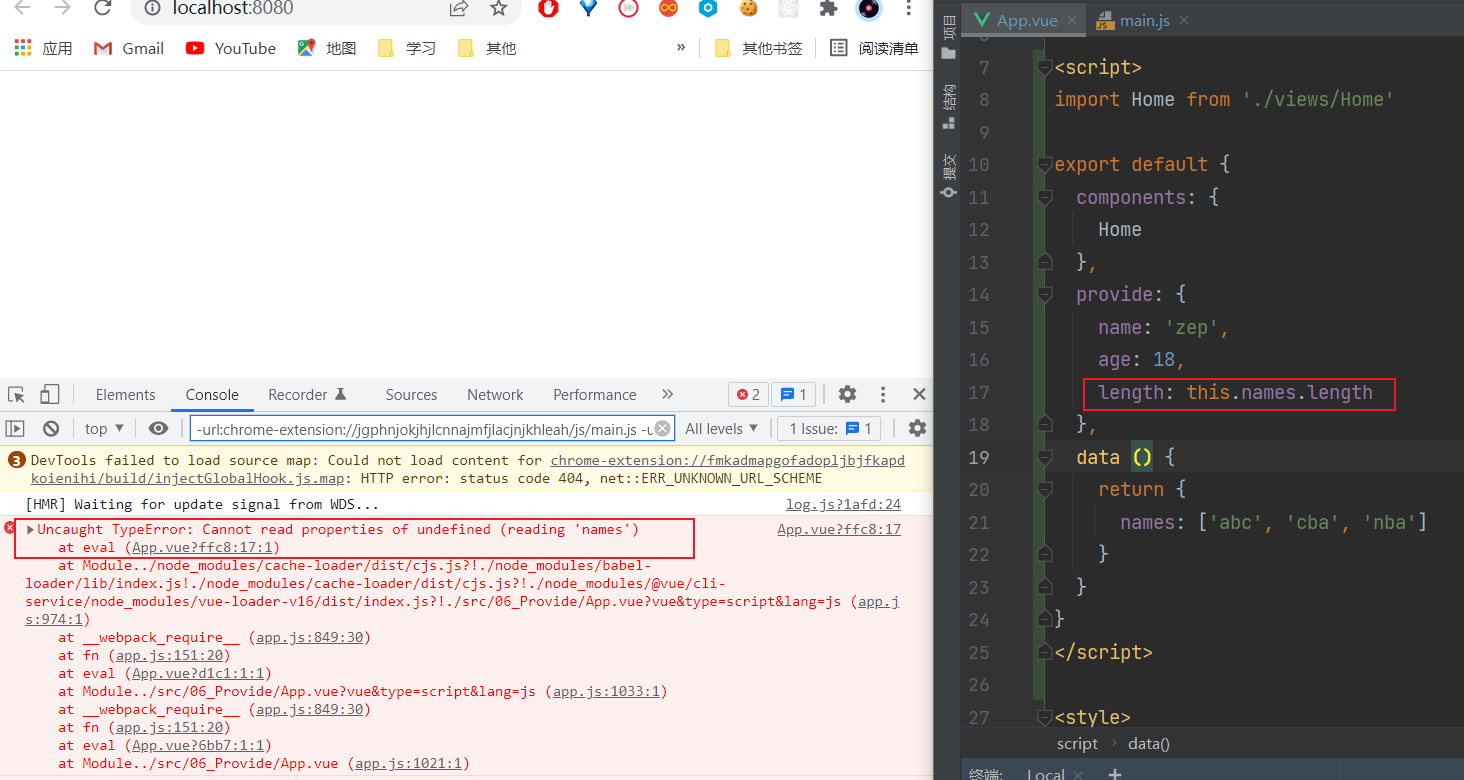Click the 1 Issue button
This screenshot has height=780, width=1464.
[829, 428]
